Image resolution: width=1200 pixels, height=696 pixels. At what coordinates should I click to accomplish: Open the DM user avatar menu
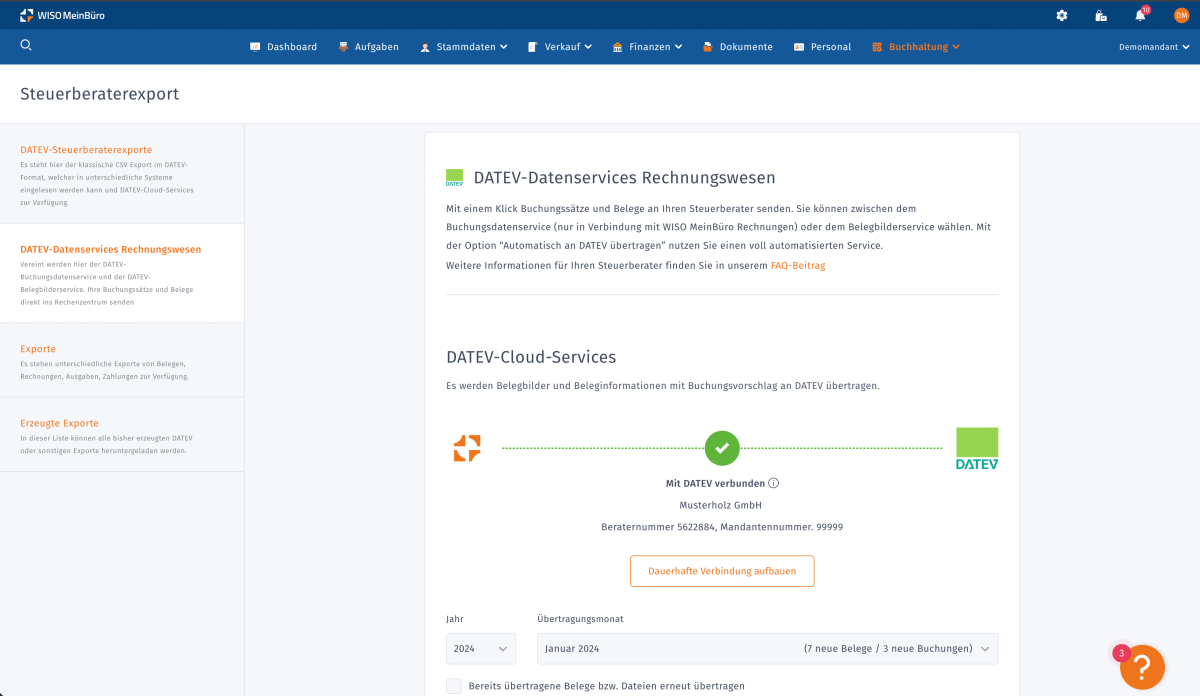click(x=1181, y=15)
